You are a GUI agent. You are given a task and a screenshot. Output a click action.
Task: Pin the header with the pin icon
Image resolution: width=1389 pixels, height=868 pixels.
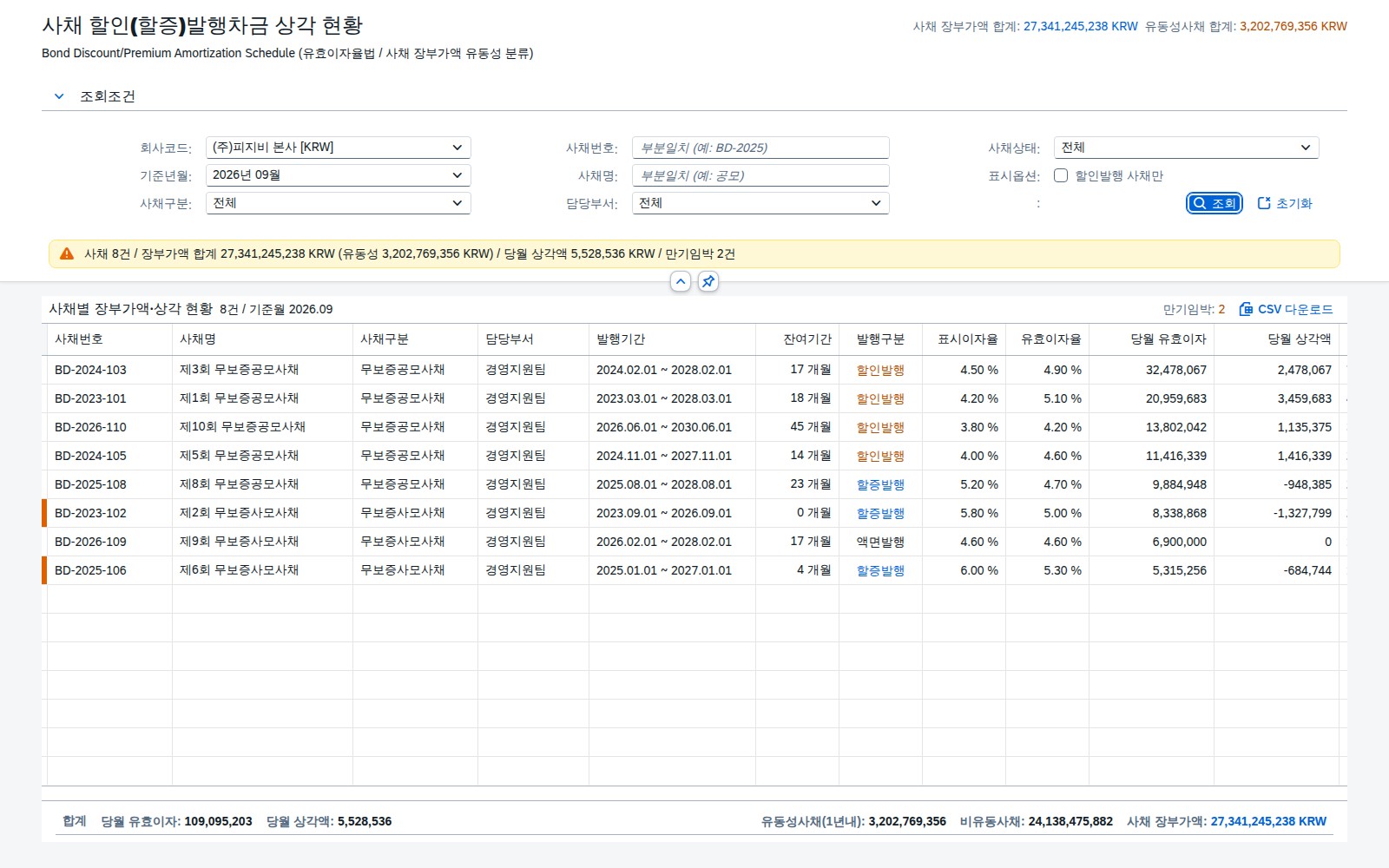click(x=708, y=281)
